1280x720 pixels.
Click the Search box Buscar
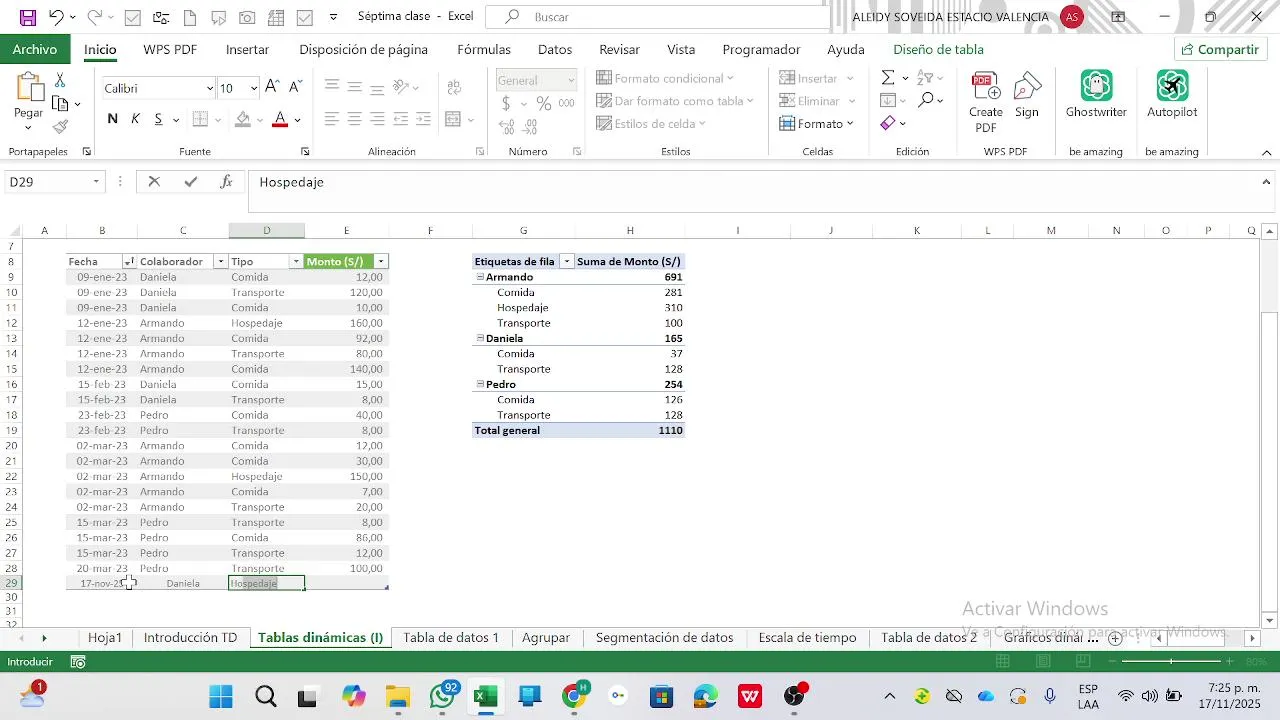coord(657,17)
